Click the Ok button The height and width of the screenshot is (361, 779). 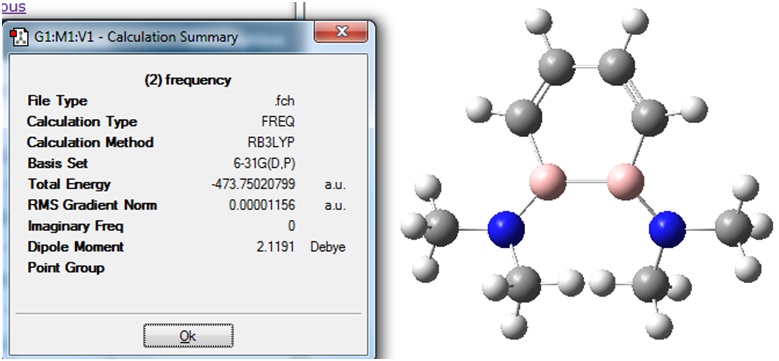click(x=188, y=336)
